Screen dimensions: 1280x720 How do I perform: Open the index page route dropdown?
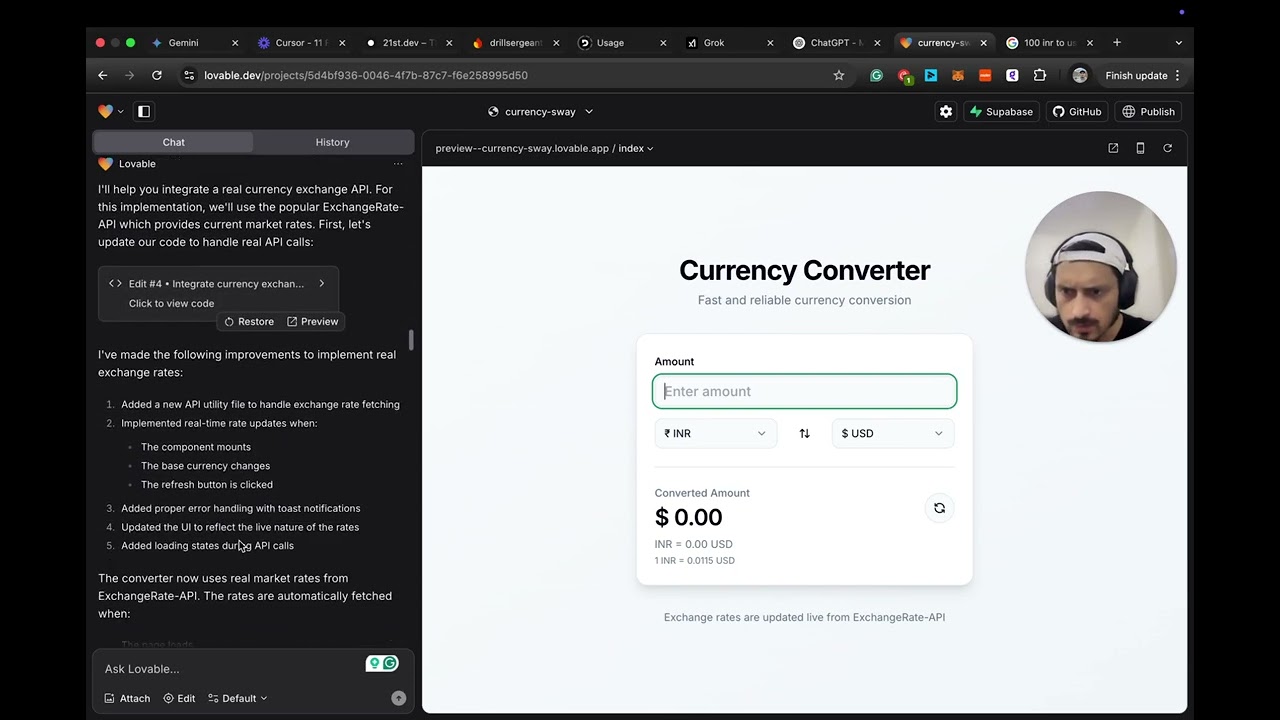636,148
